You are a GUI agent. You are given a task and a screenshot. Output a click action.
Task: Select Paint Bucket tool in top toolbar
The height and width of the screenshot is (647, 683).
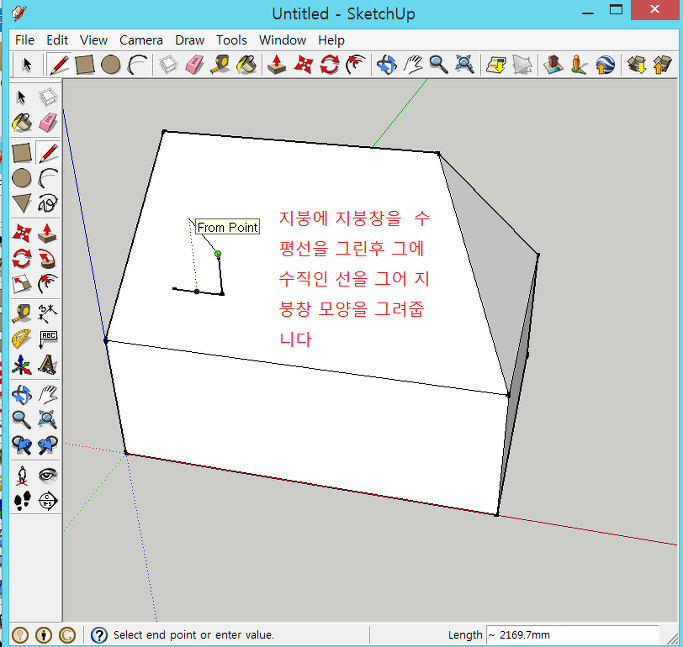point(246,65)
